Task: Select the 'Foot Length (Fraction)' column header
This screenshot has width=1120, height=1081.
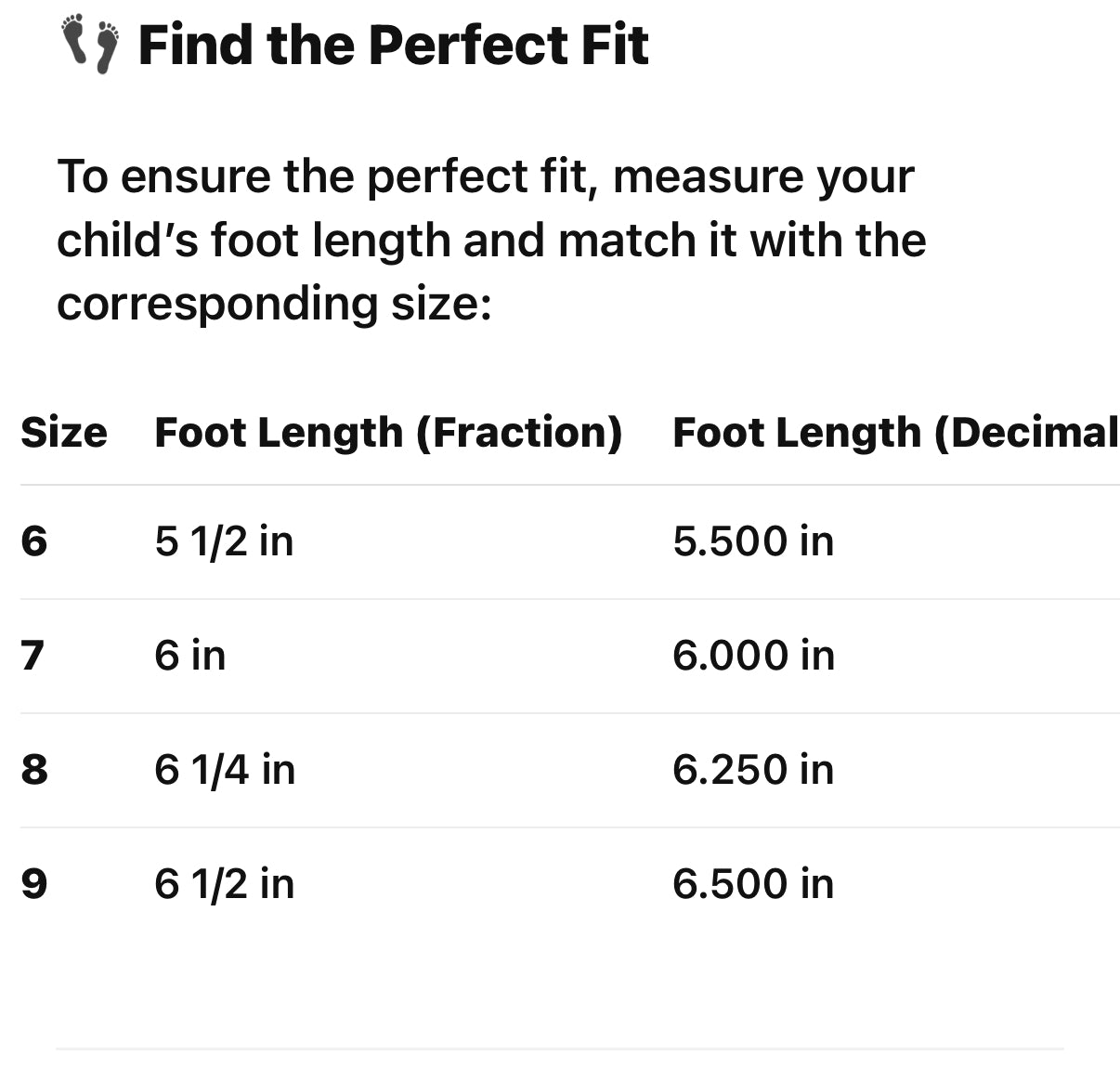Action: pyautogui.click(x=388, y=433)
